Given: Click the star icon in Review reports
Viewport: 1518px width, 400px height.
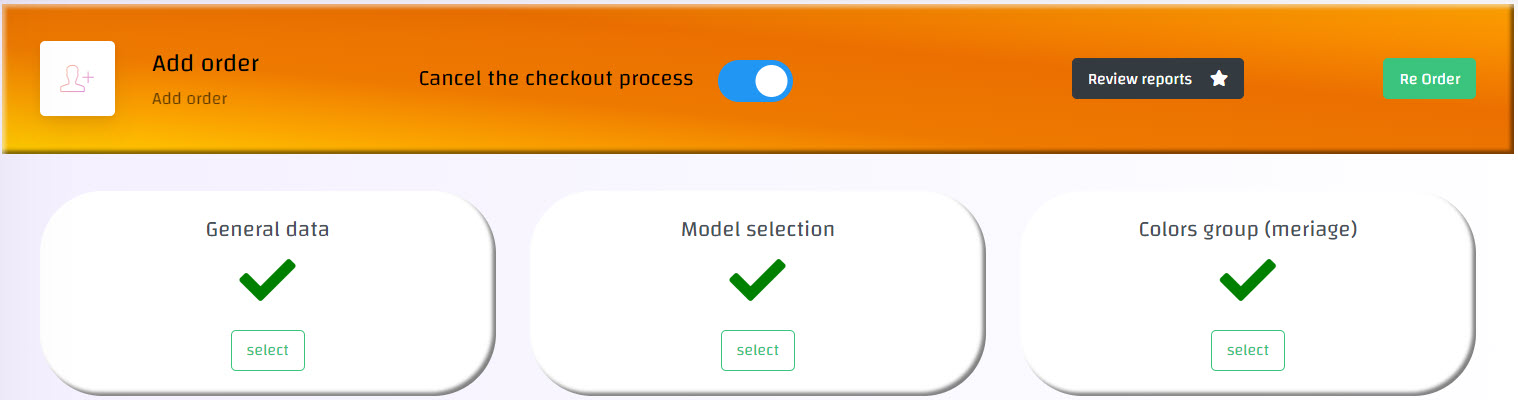Looking at the screenshot, I should click(1219, 79).
